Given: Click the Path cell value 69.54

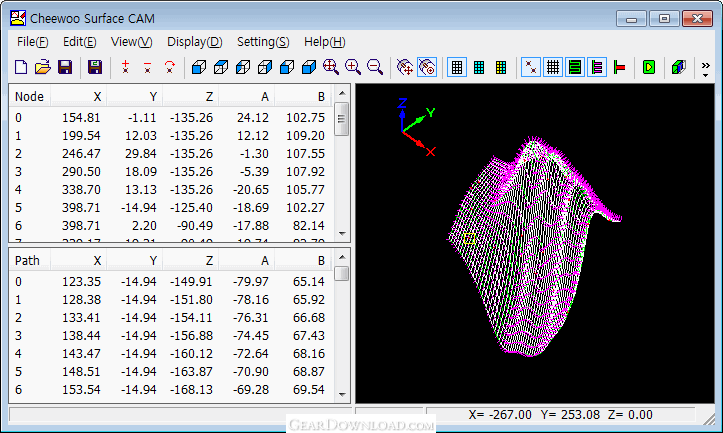Looking at the screenshot, I should click(x=308, y=389).
